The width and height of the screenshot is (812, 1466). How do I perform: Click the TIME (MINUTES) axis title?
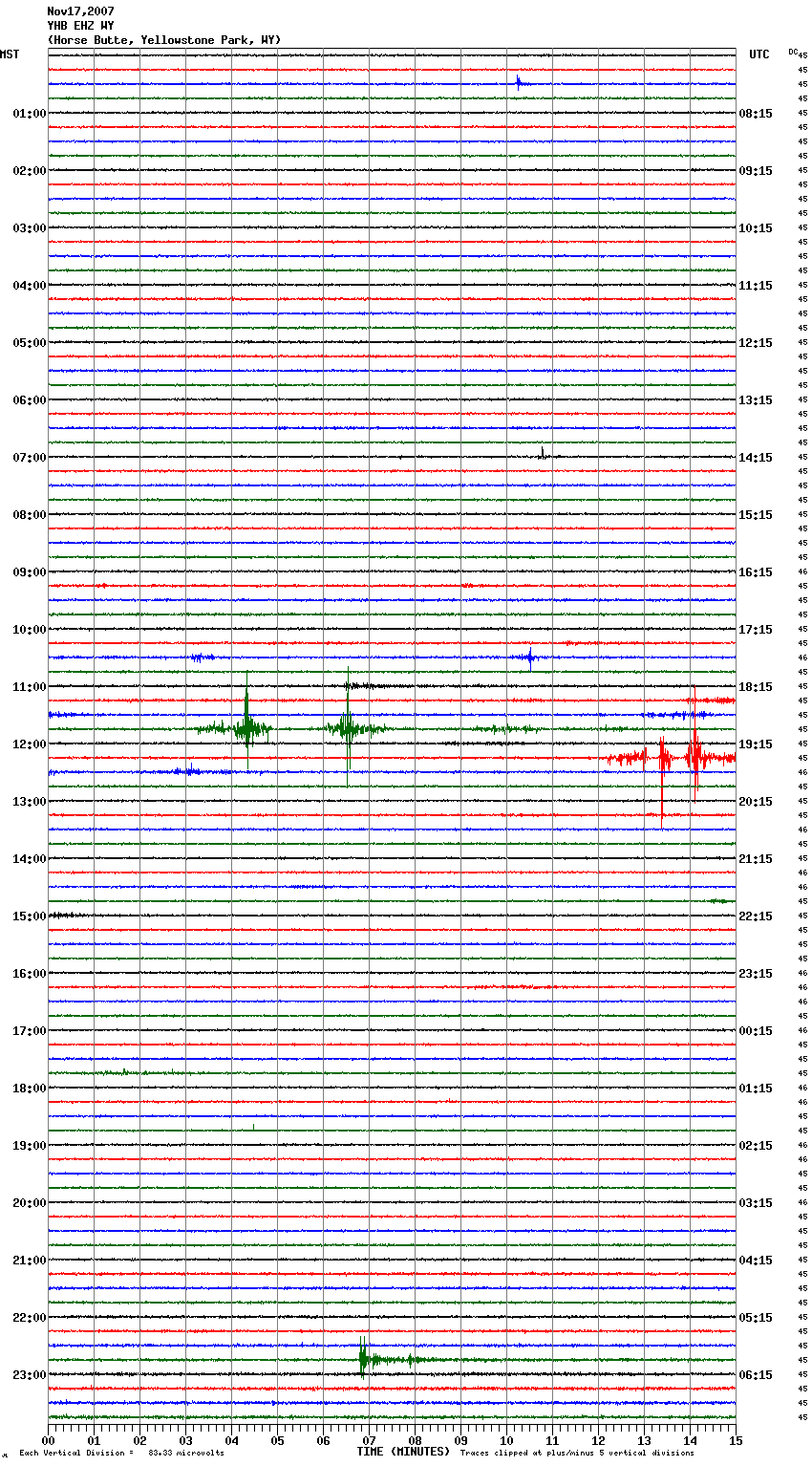[403, 1452]
